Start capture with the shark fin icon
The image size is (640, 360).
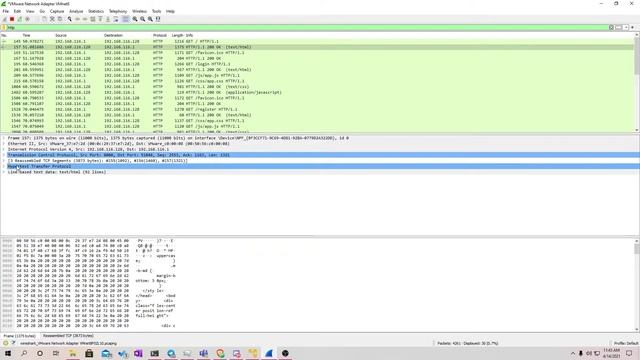(x=4, y=19)
